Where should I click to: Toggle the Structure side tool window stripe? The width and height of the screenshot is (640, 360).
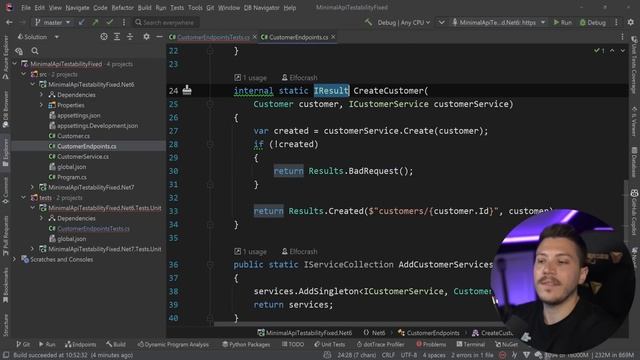coord(5,325)
